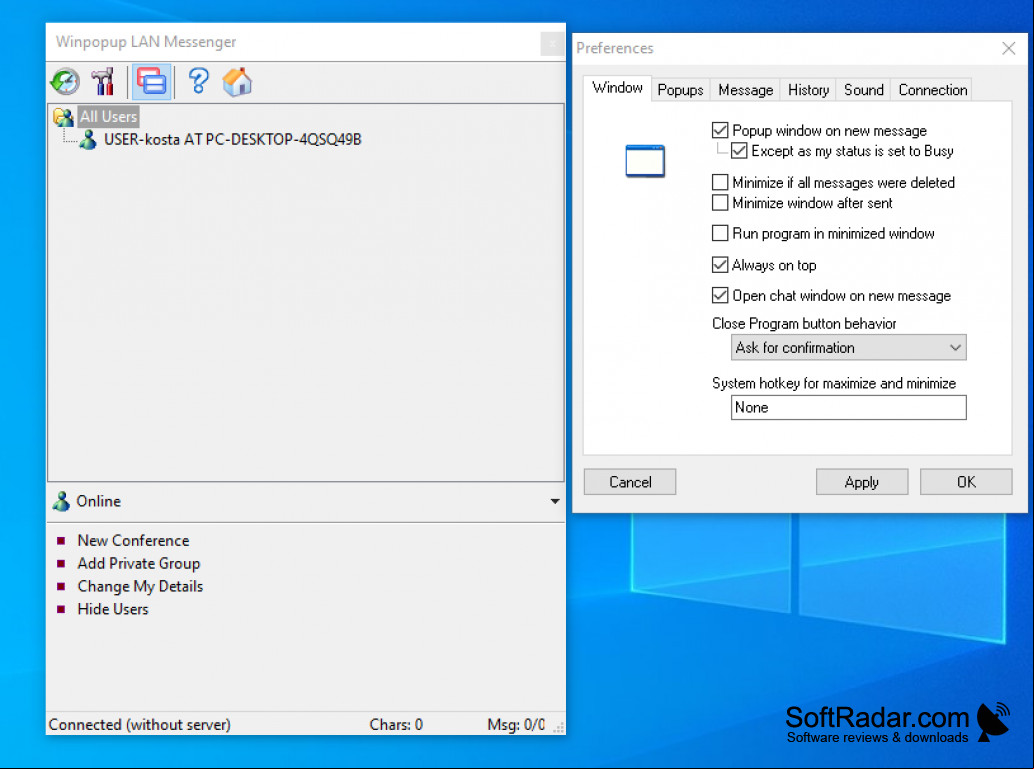Open the Close Program button behavior dropdown

pos(849,348)
